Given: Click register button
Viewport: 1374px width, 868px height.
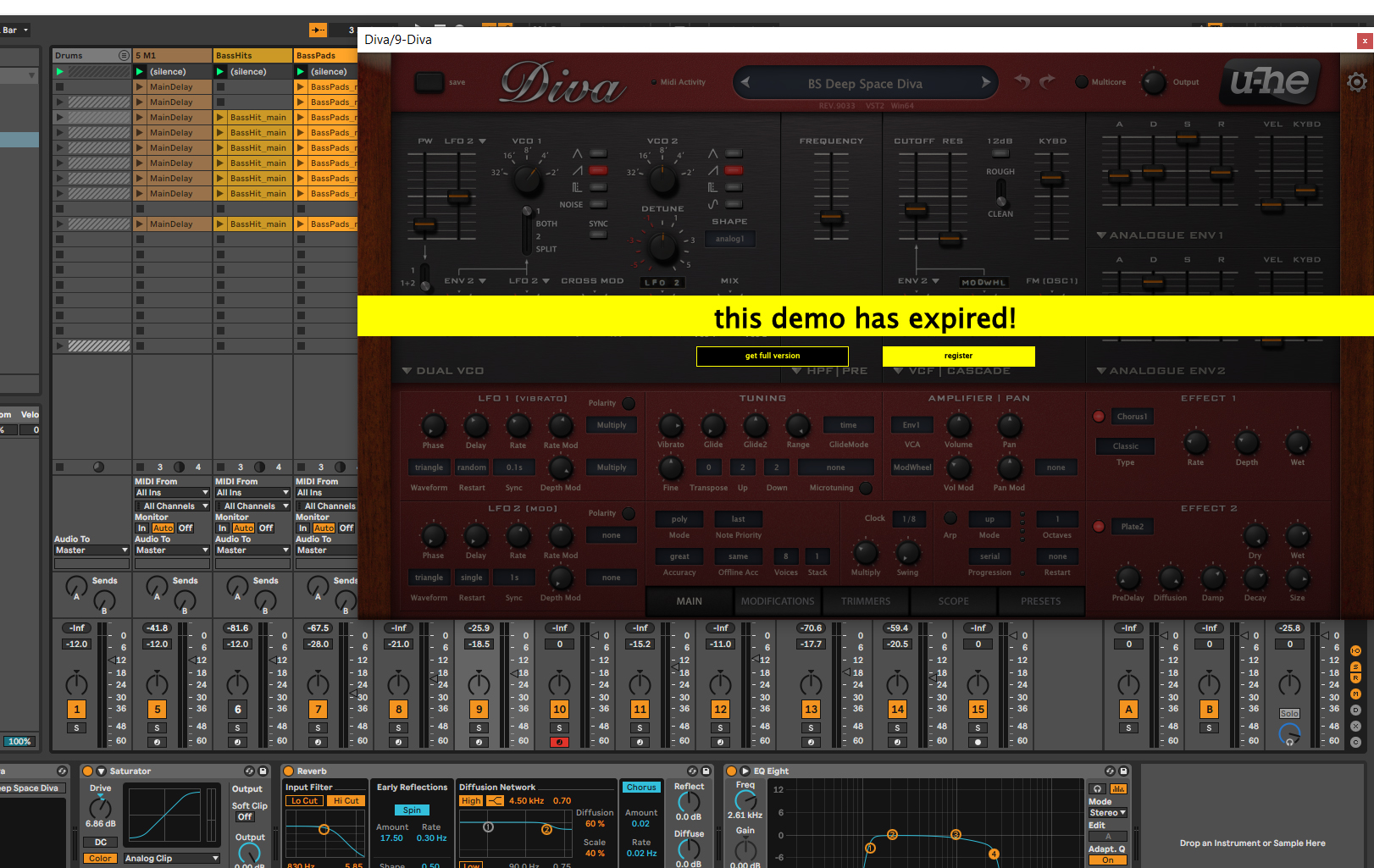Looking at the screenshot, I should (959, 356).
